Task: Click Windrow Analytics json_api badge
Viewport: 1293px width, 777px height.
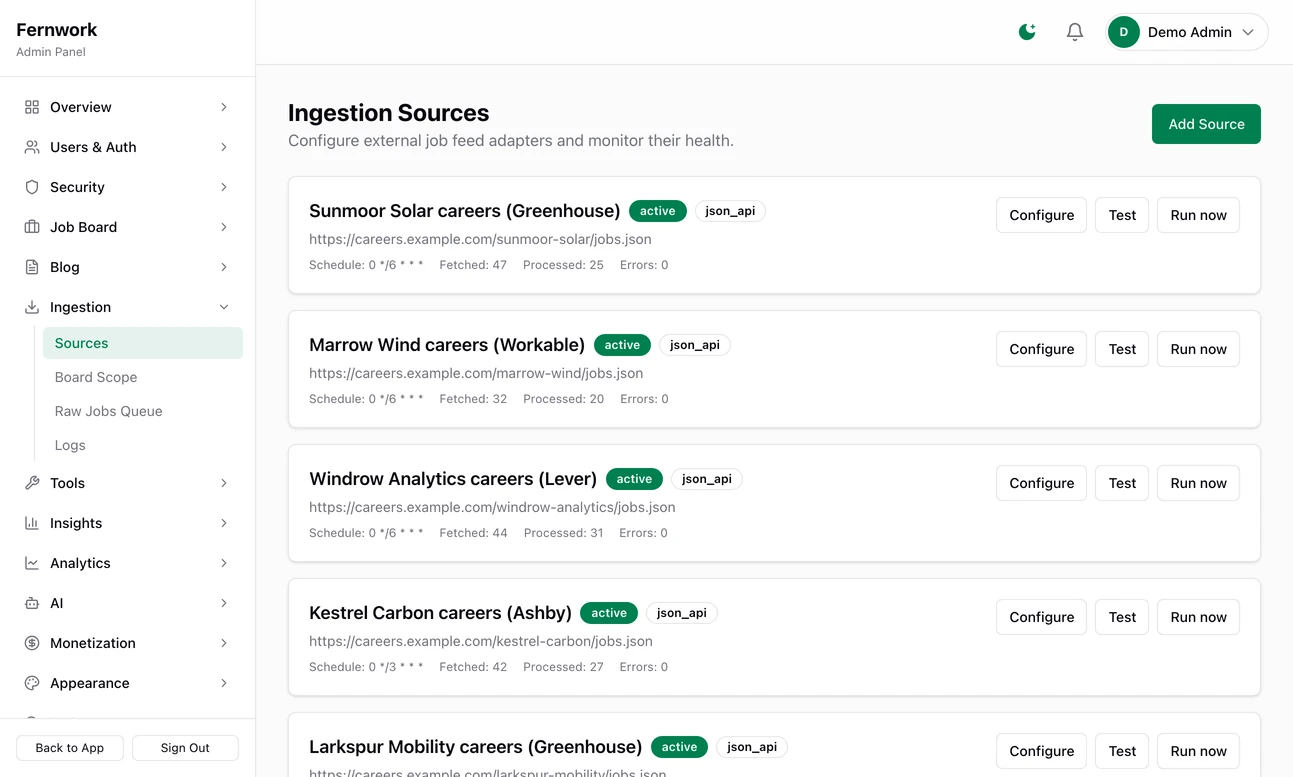Action: (x=707, y=479)
